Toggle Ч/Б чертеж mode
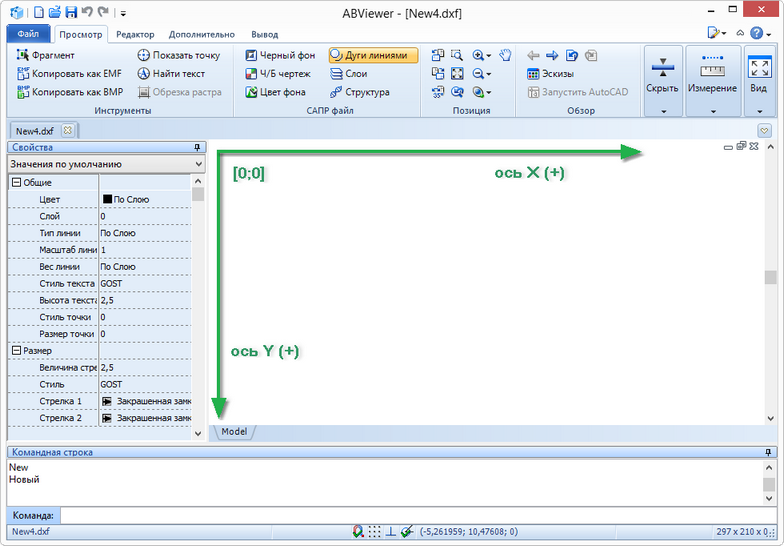 point(277,74)
